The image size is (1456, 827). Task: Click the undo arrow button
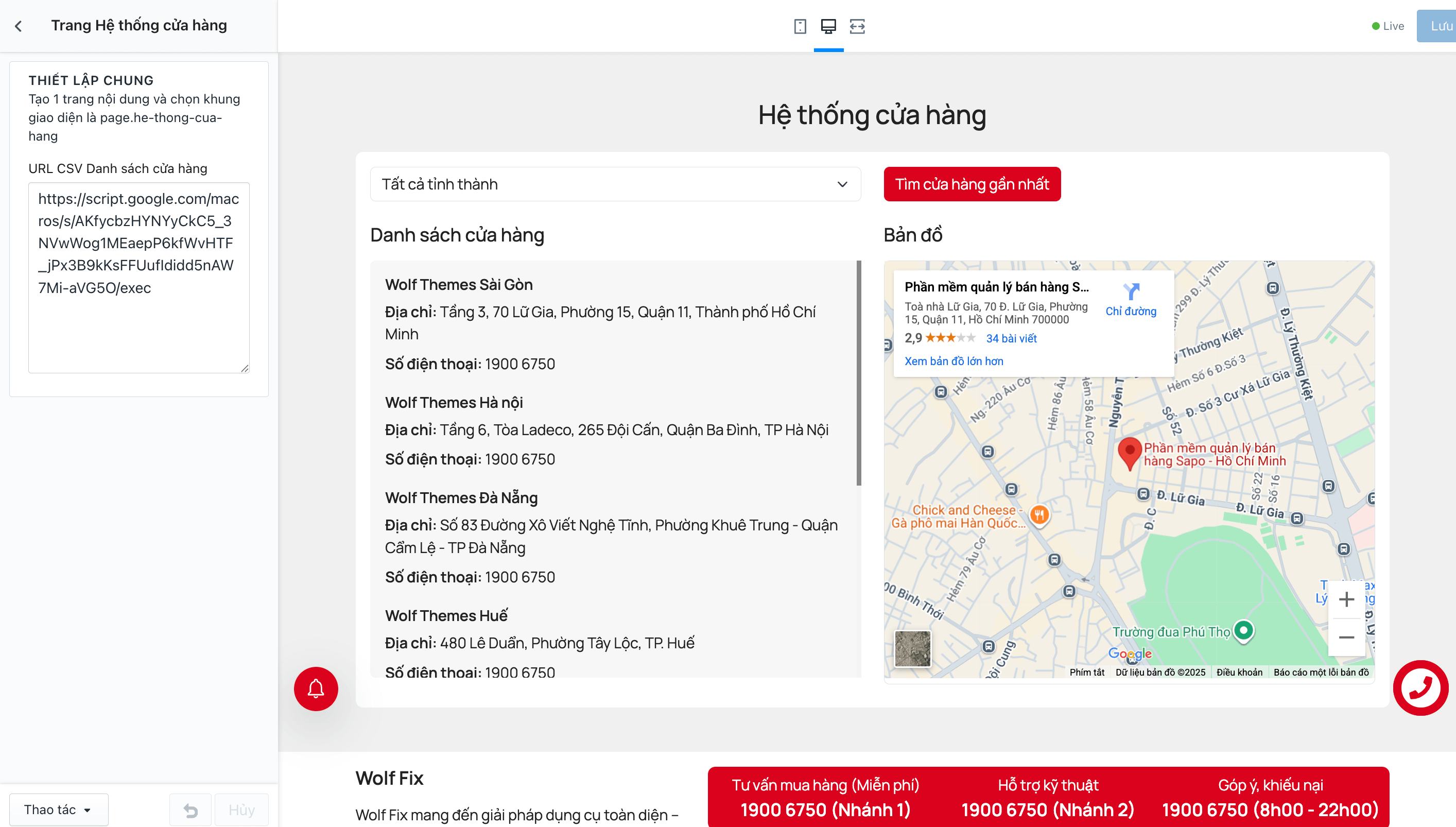coord(191,809)
